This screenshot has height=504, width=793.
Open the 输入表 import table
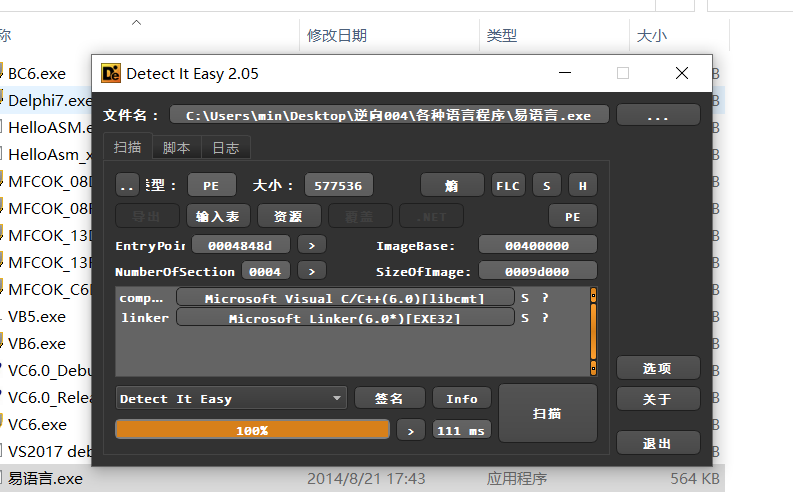pyautogui.click(x=217, y=216)
